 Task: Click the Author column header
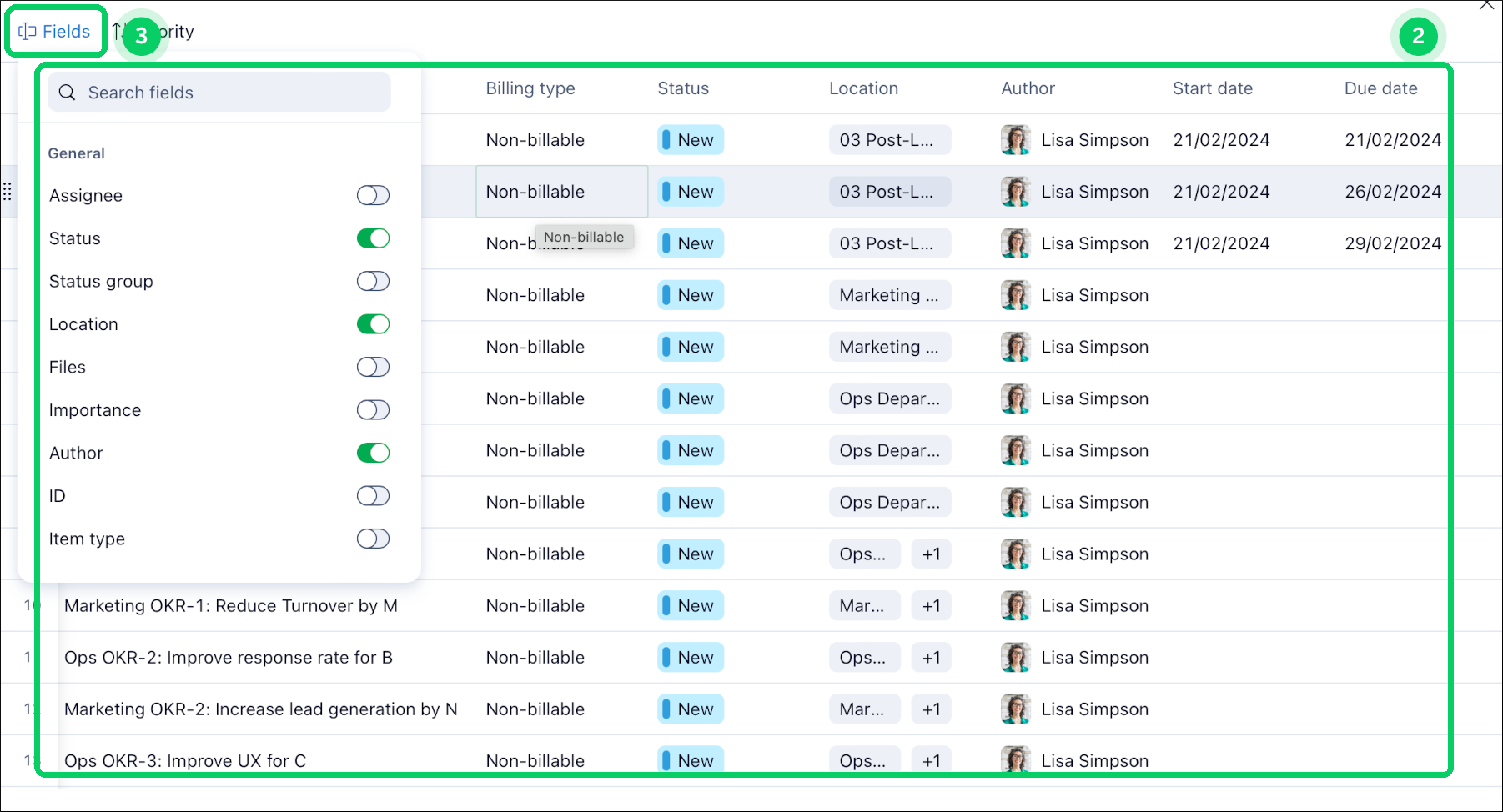[1028, 88]
